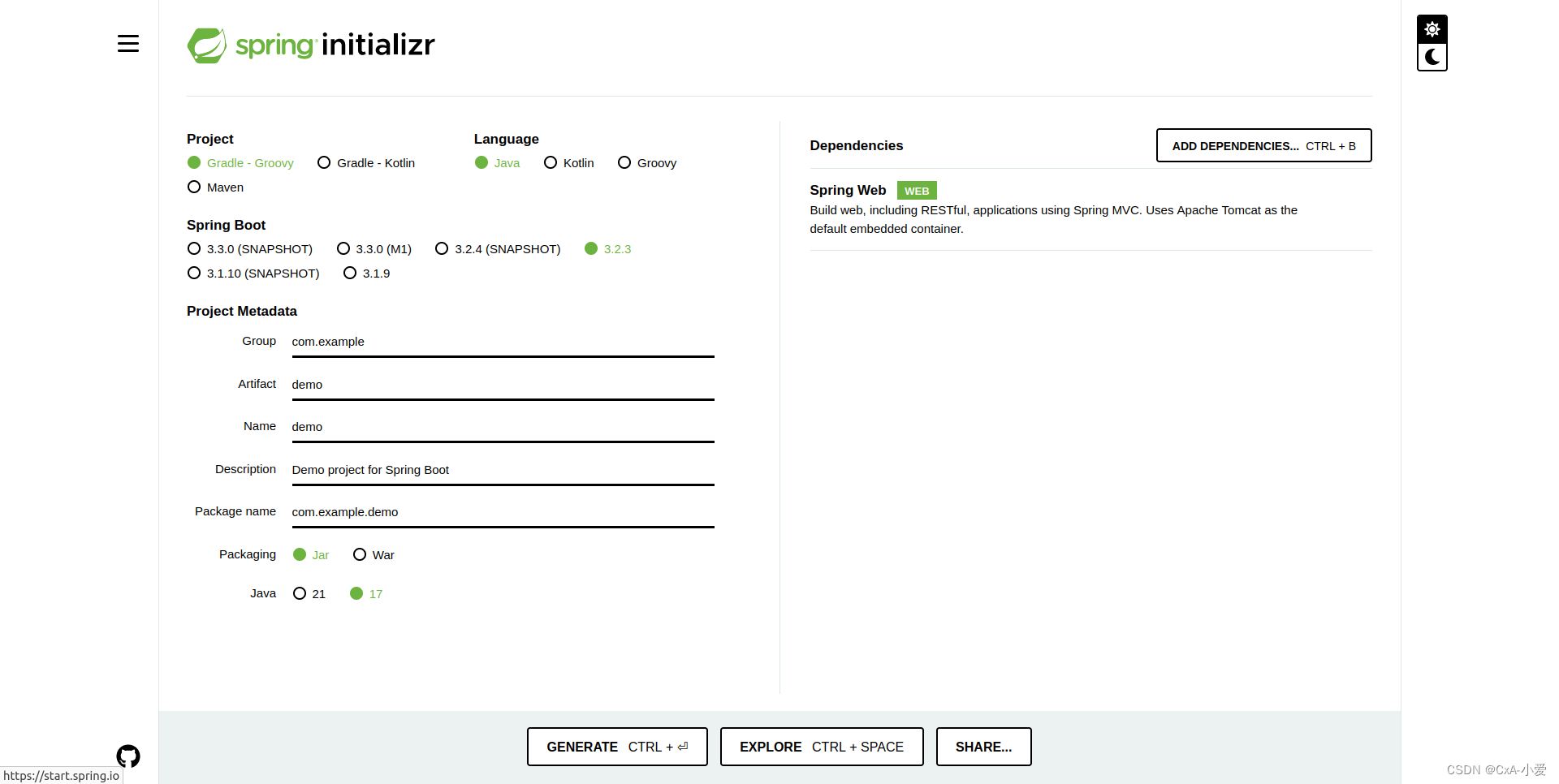Choose Spring Boot 3.3.0 (M1)
1559x784 pixels.
click(x=374, y=249)
